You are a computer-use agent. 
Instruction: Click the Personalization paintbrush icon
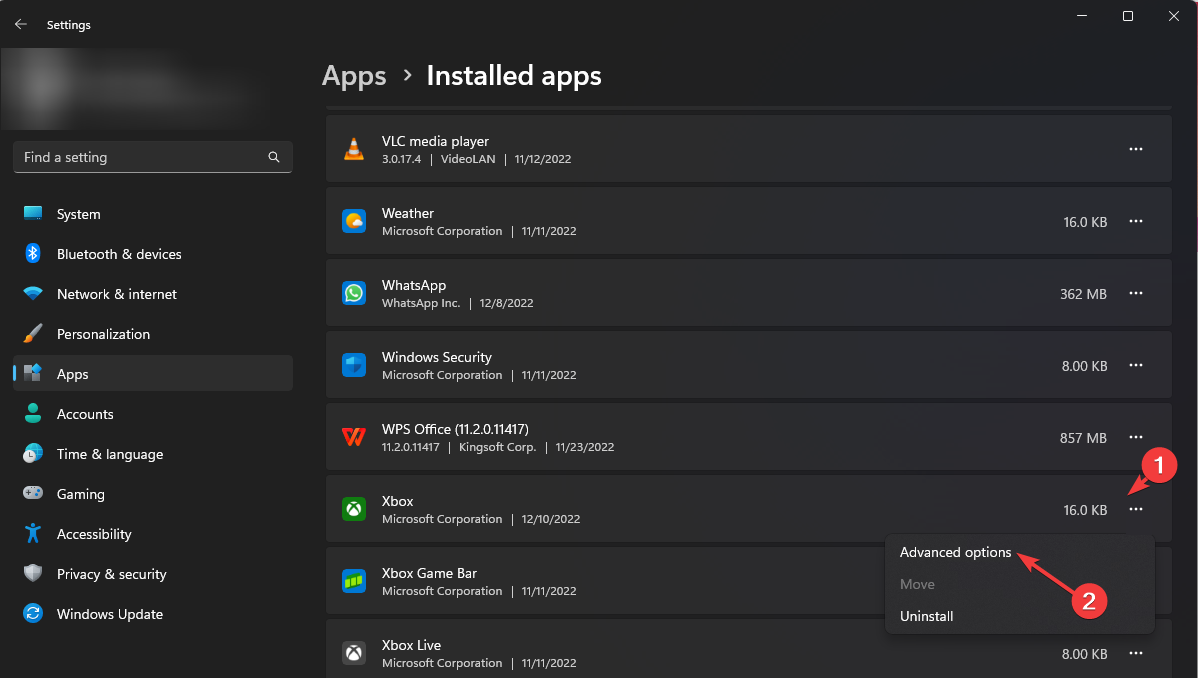[x=33, y=333]
